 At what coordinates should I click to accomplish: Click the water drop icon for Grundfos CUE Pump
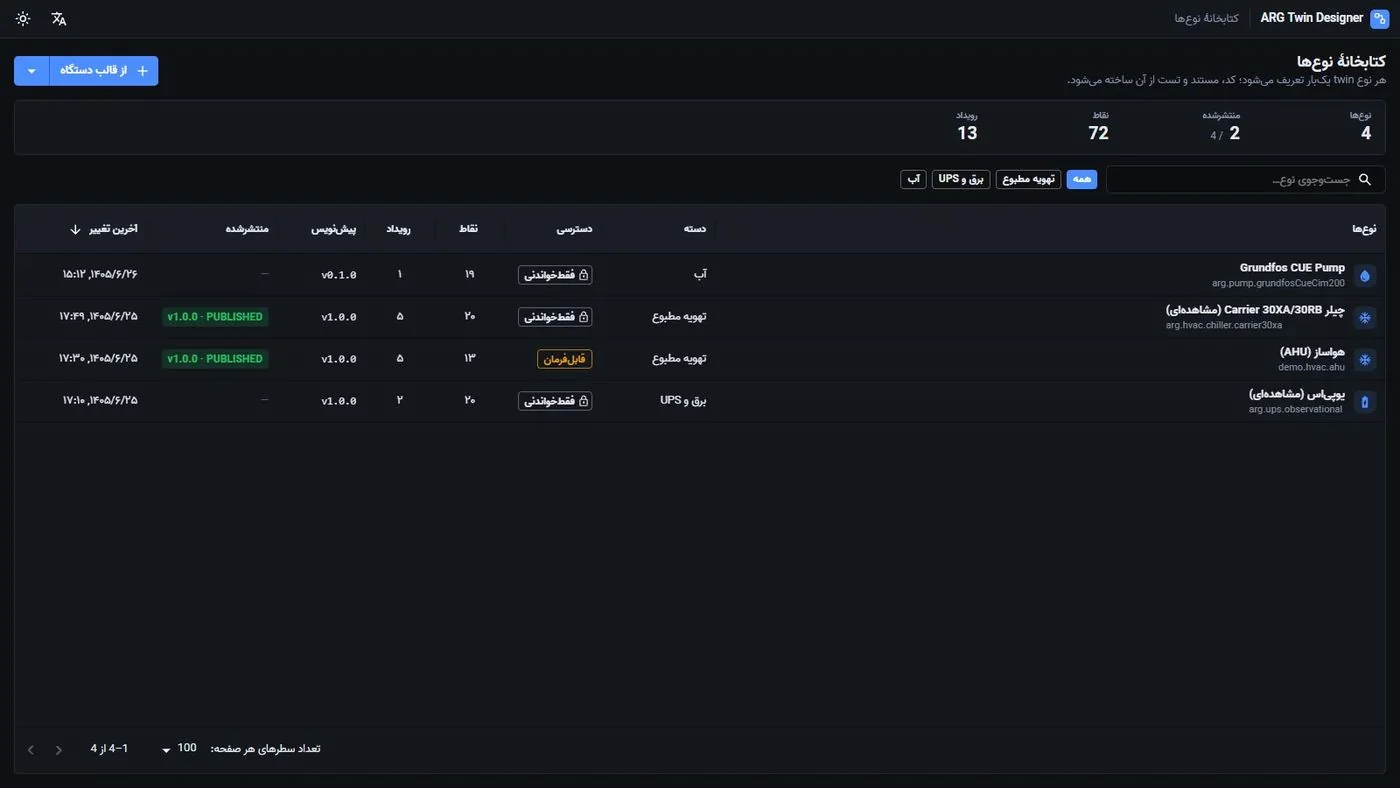pos(1365,275)
